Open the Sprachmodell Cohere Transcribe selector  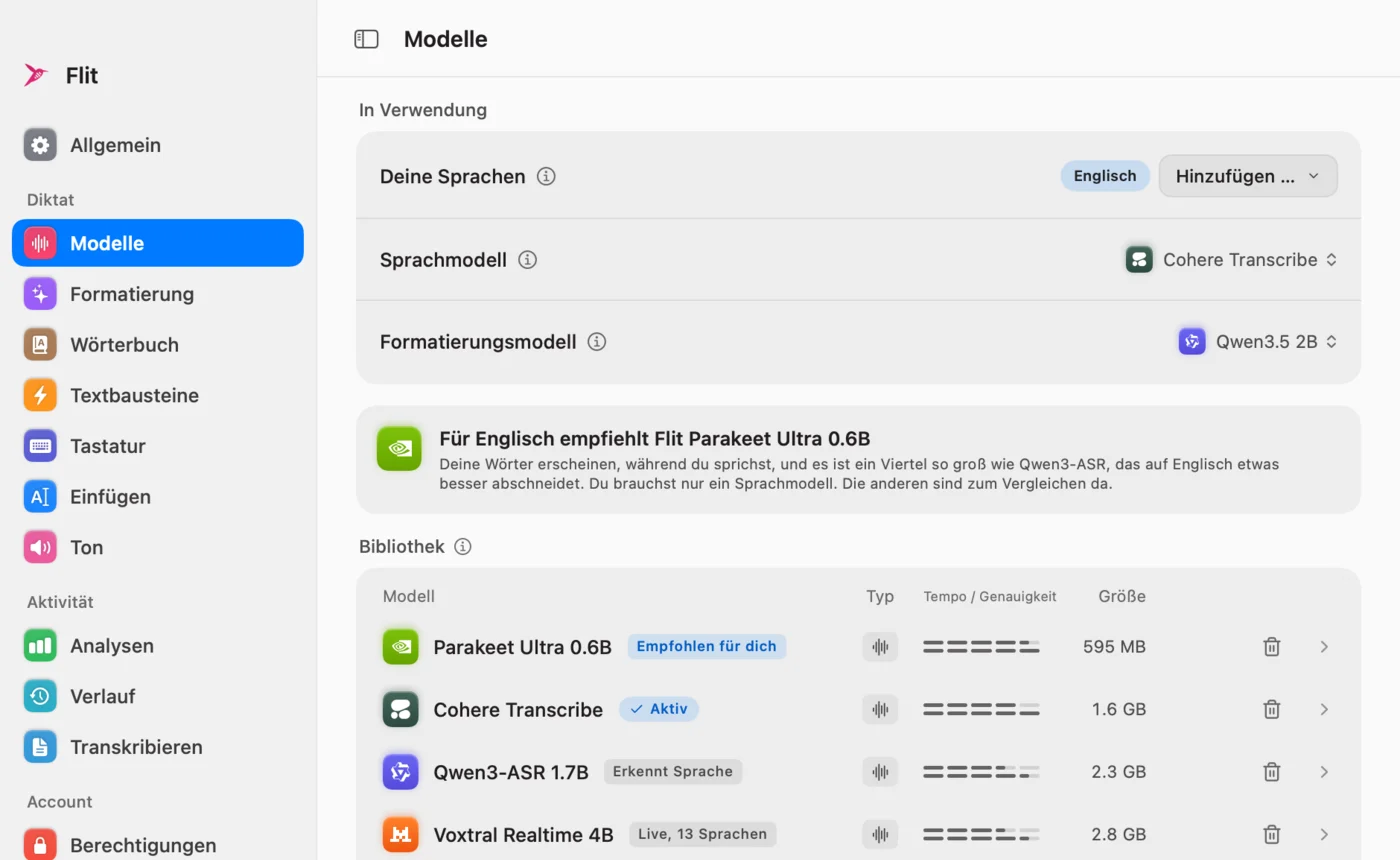[1231, 260]
